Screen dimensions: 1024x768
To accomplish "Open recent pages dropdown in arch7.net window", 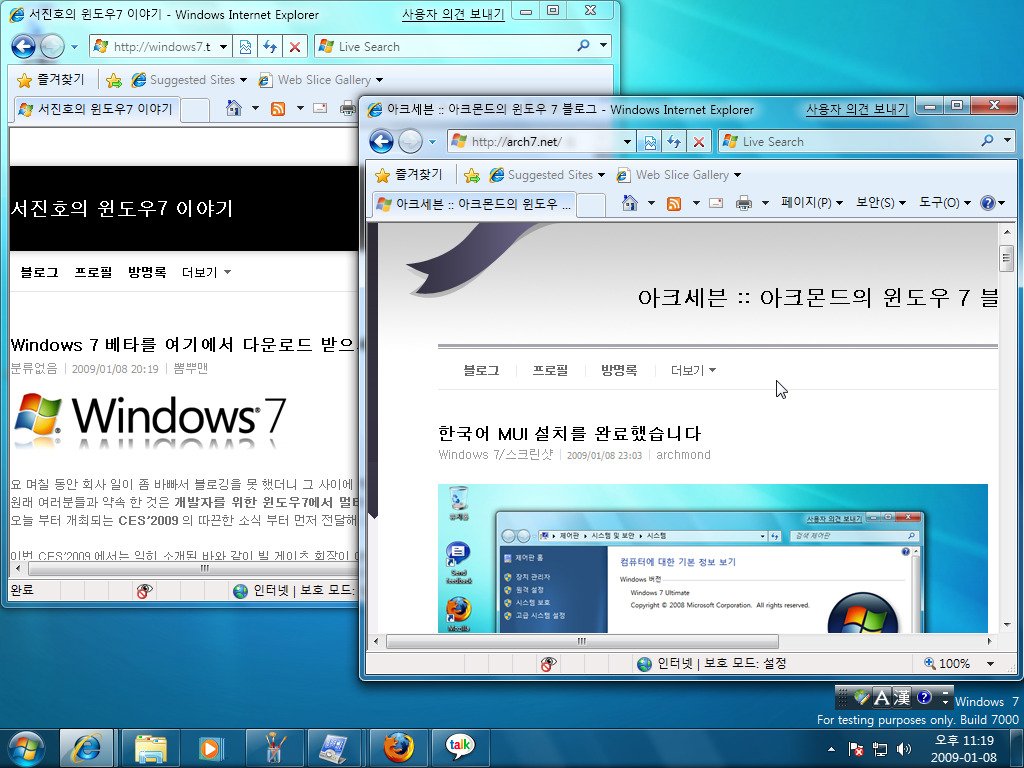I will (432, 142).
